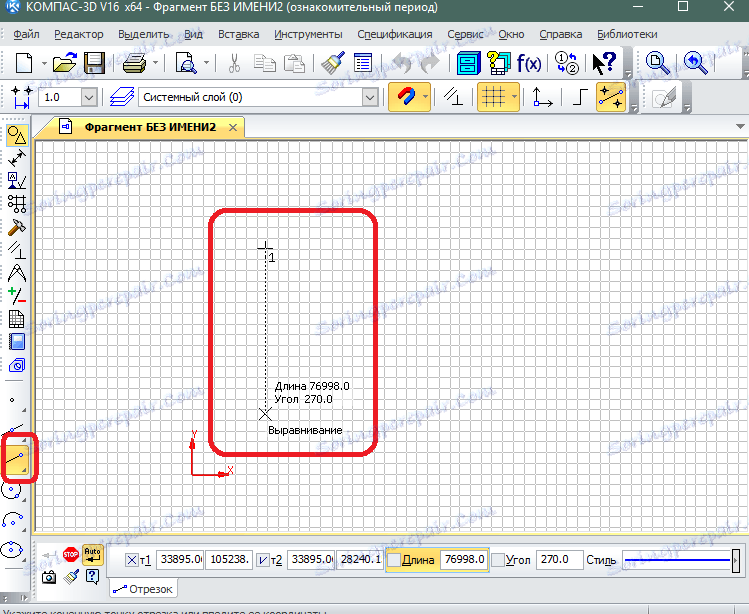Click the copy properties brush icon
This screenshot has height=614, width=749.
333,63
